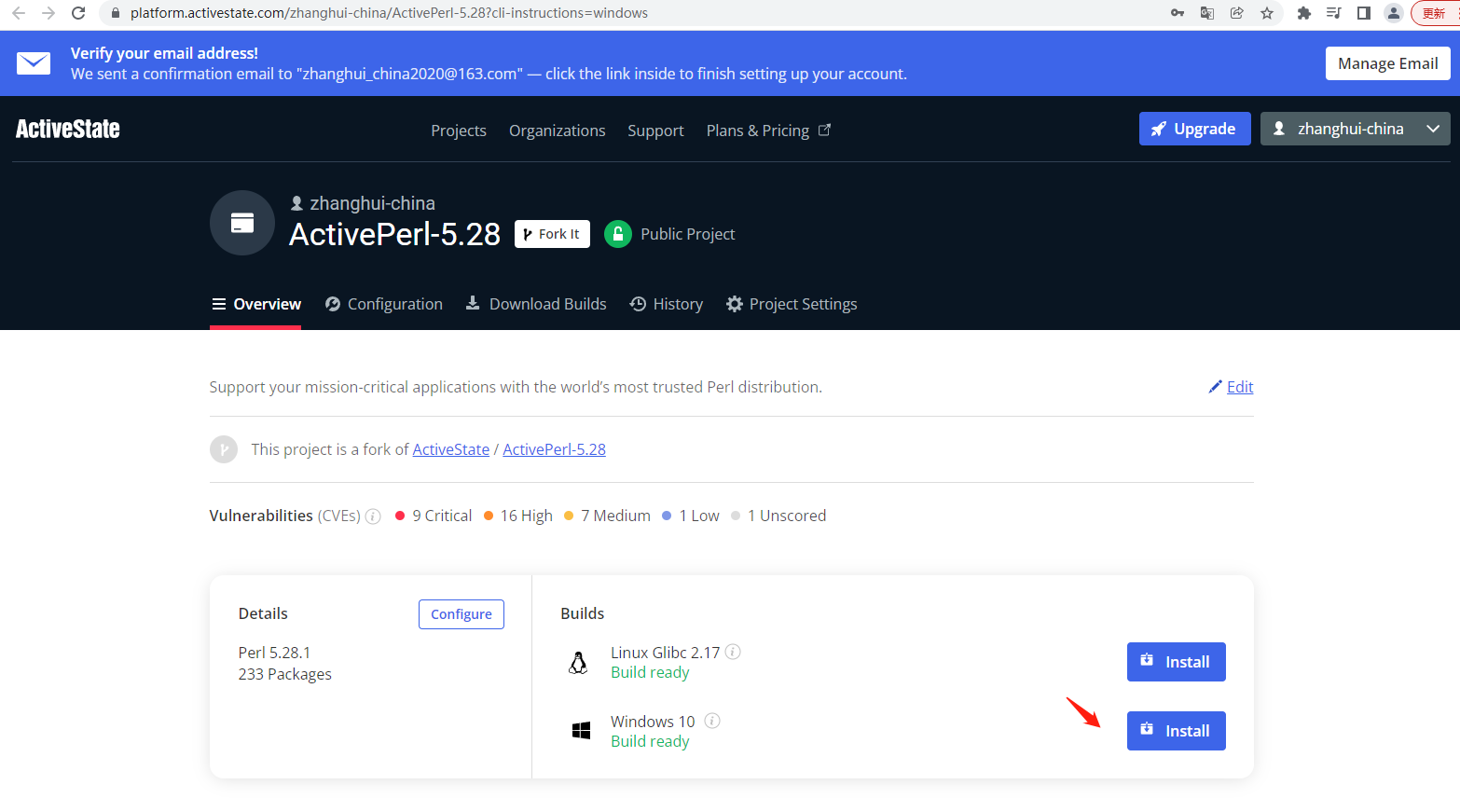Click the Upgrade button

(1195, 129)
